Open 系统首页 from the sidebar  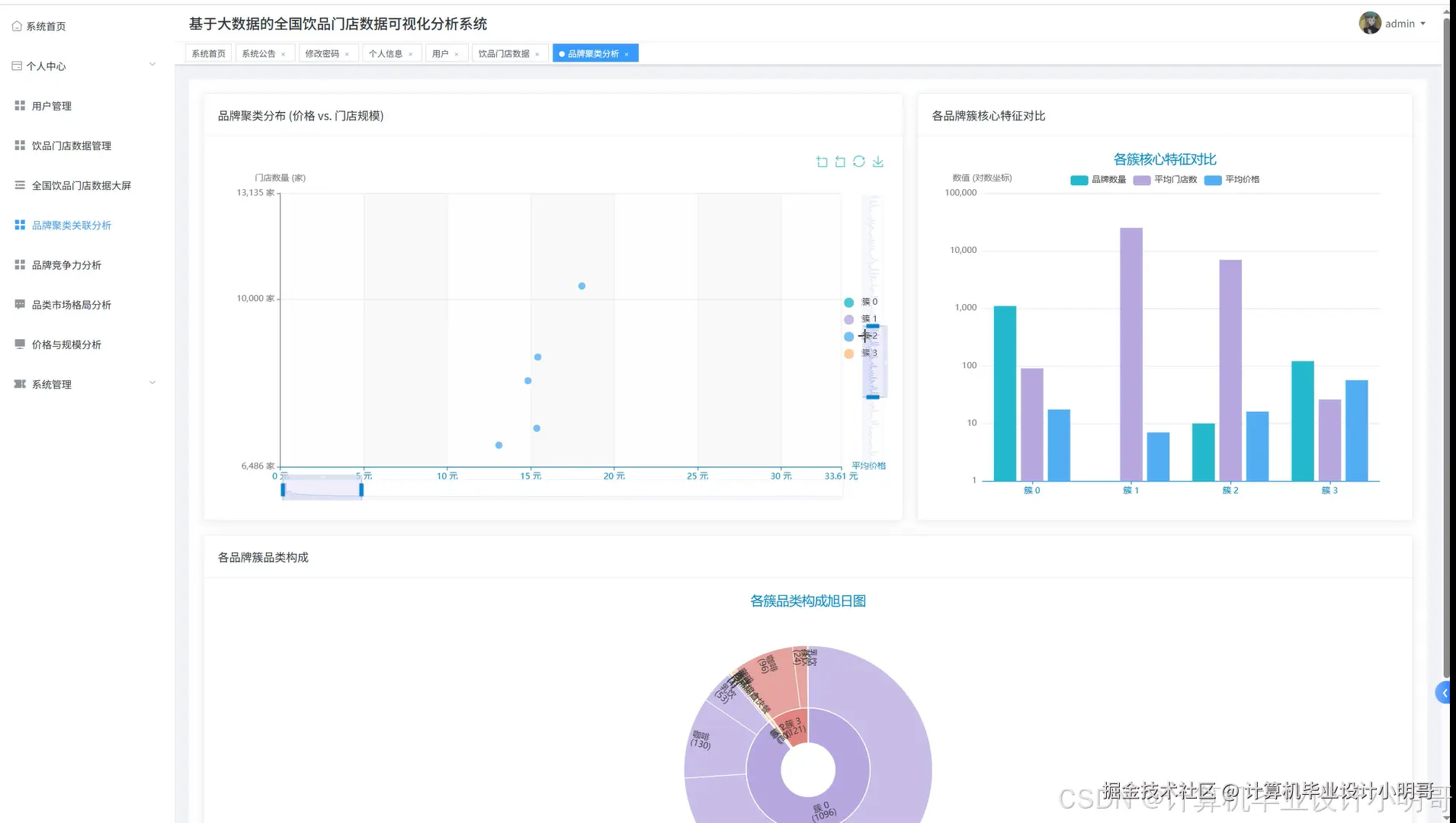46,26
